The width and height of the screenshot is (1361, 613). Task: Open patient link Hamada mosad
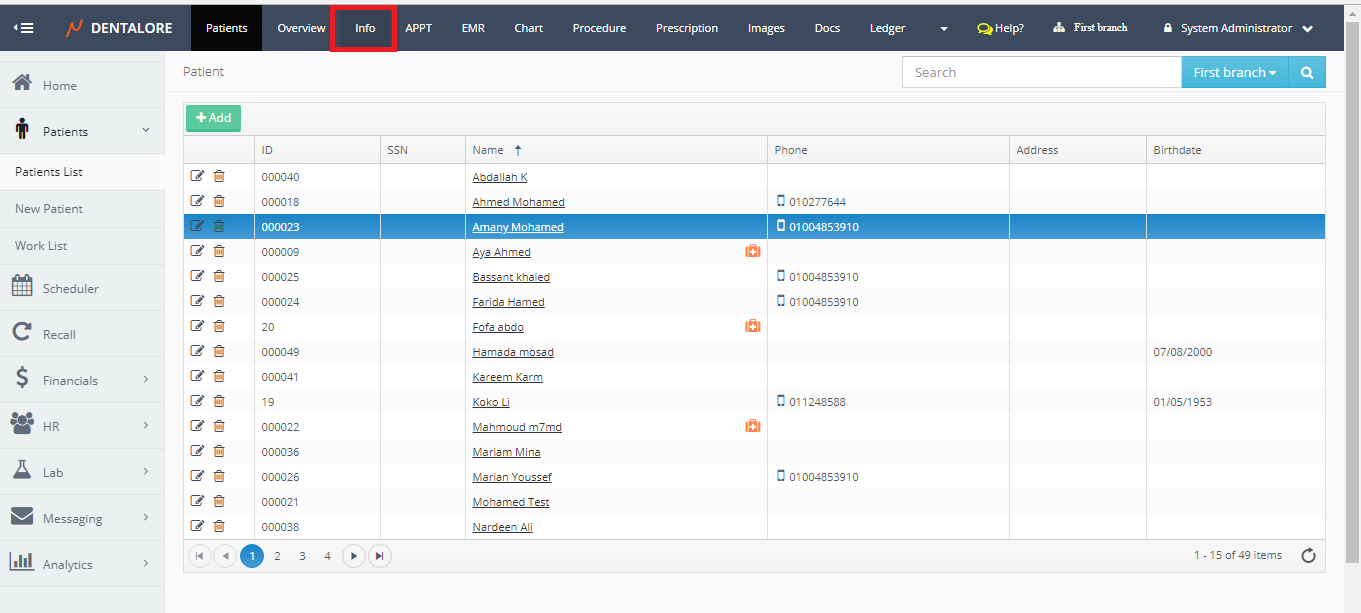click(513, 352)
